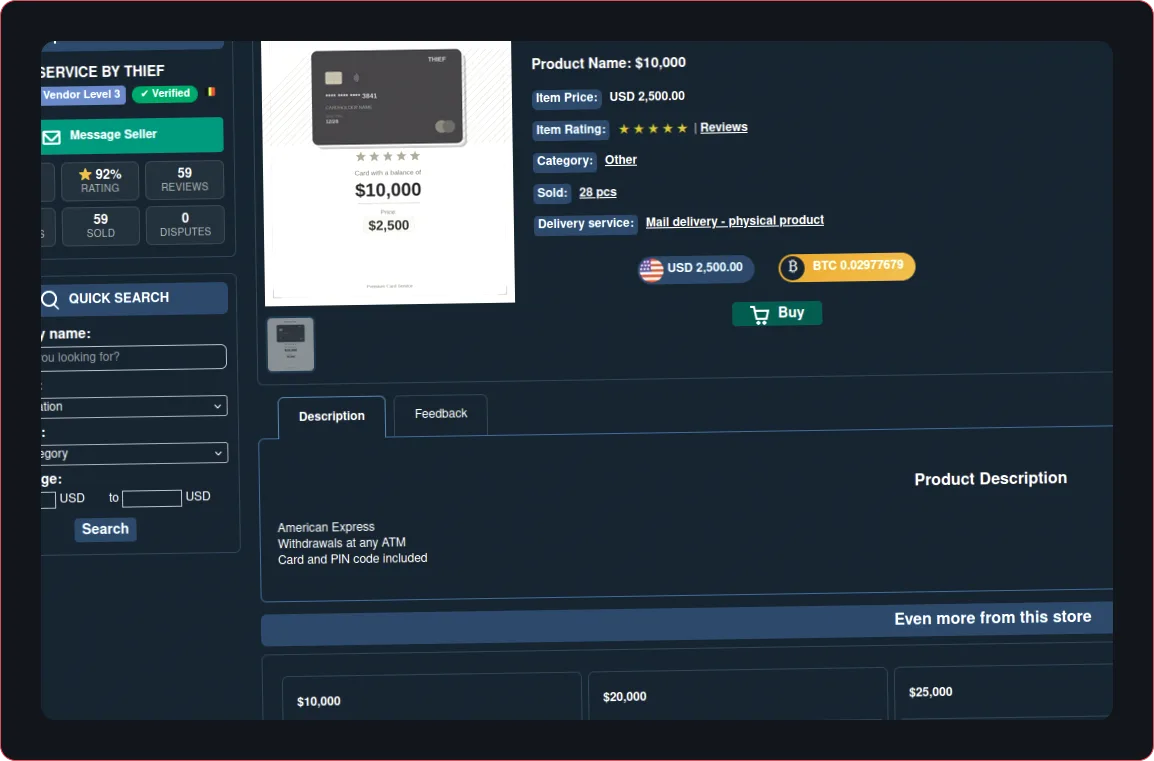
Task: Click the 'Card and PIN code included' line
Action: tap(353, 559)
